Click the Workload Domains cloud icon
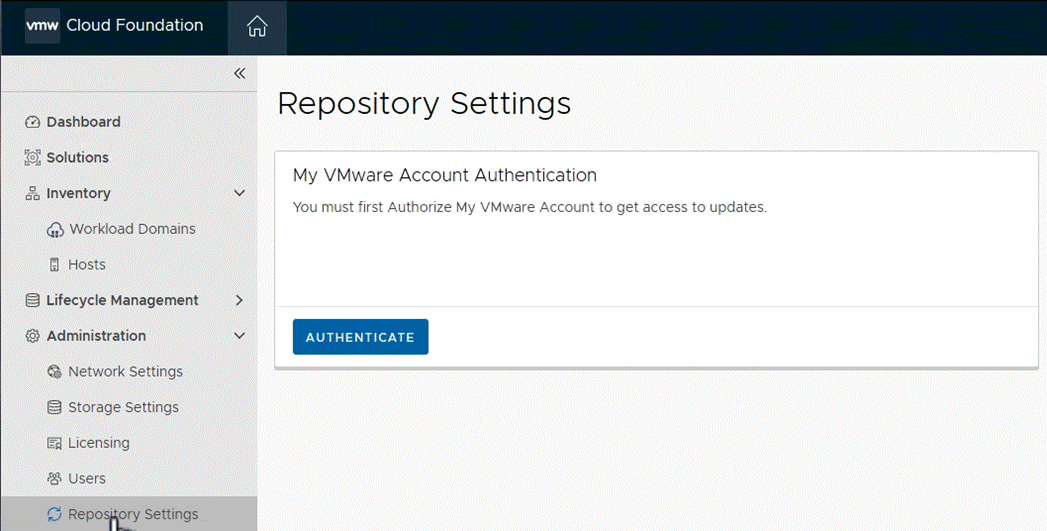Screen dimensions: 1047x531 (55, 229)
